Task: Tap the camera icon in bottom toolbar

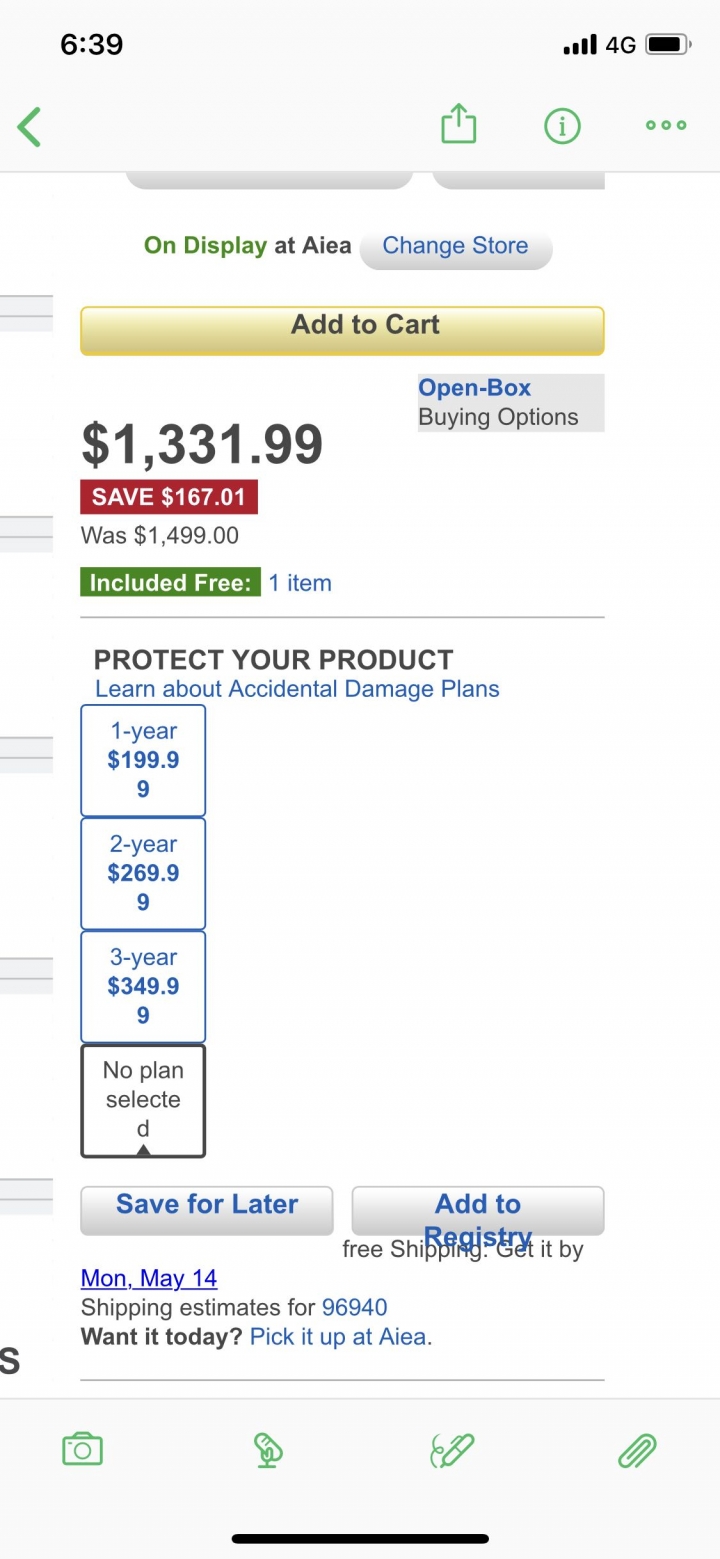Action: 82,1449
